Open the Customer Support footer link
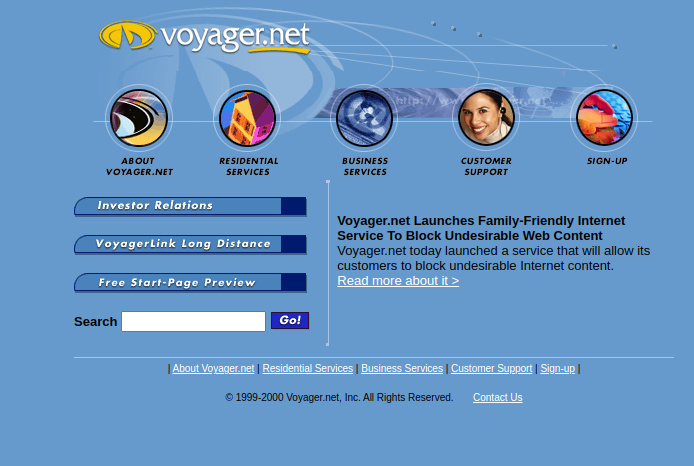Screen dimensions: 694x466 pyautogui.click(x=491, y=368)
